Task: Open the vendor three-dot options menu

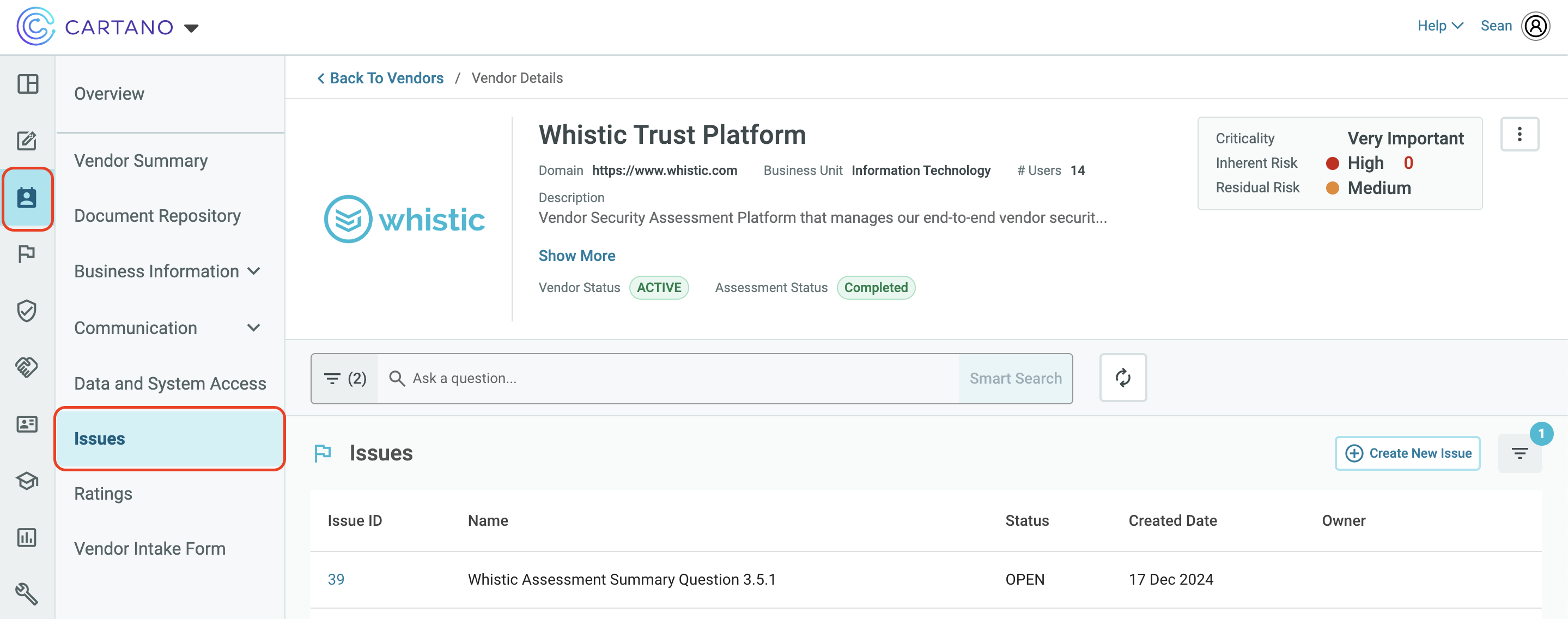Action: [x=1519, y=134]
